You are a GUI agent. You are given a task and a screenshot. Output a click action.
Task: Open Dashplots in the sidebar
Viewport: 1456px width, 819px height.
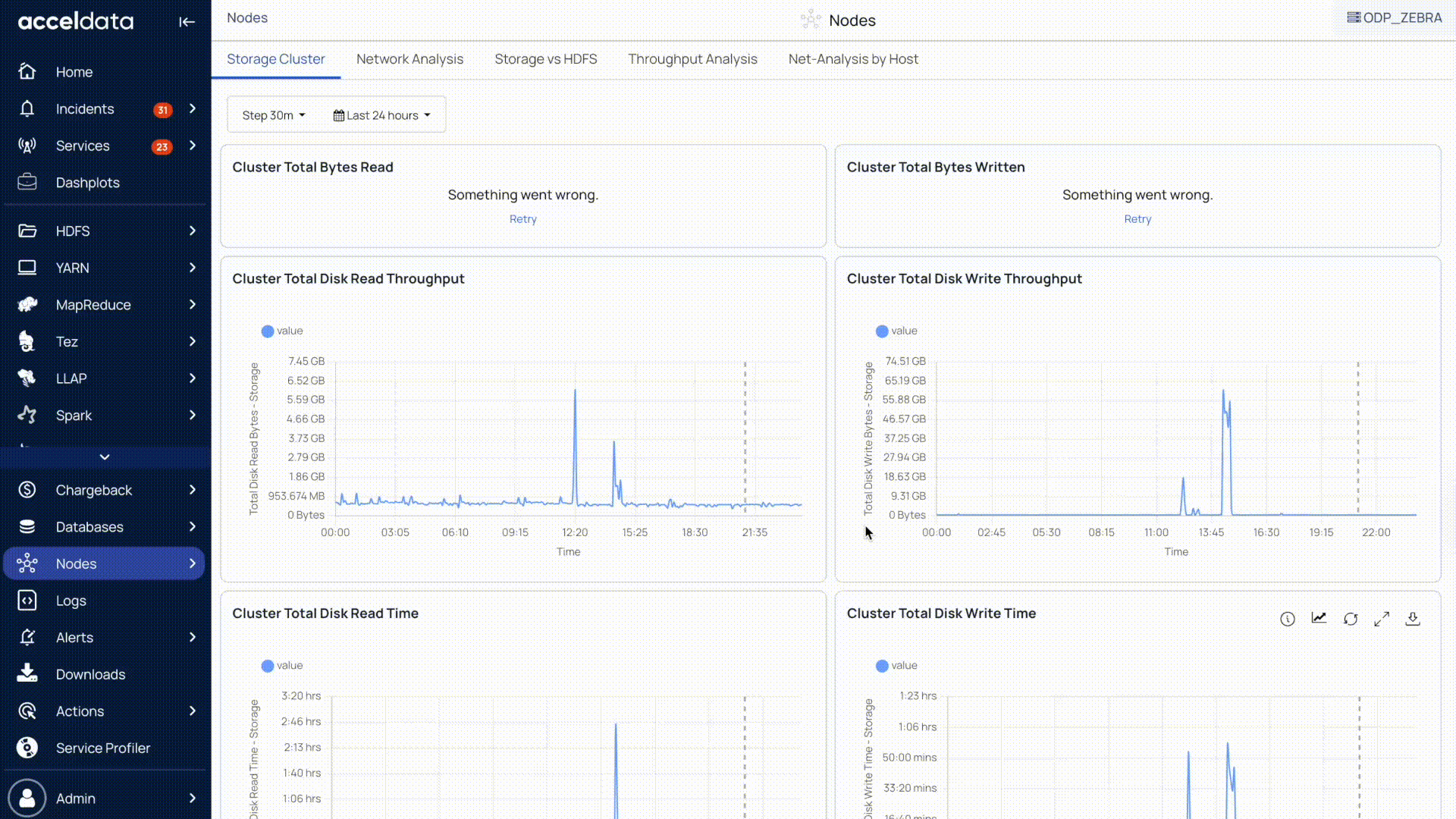click(x=87, y=183)
